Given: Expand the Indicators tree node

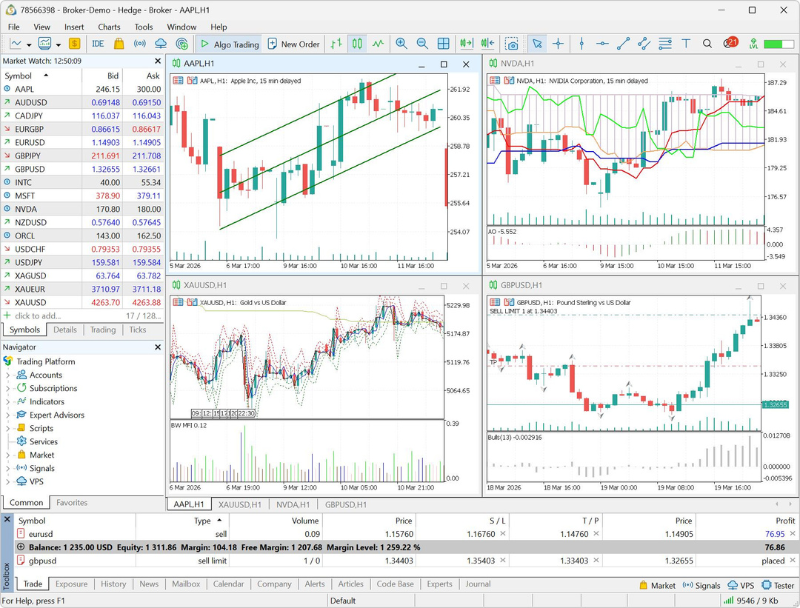Looking at the screenshot, I should pos(8,401).
